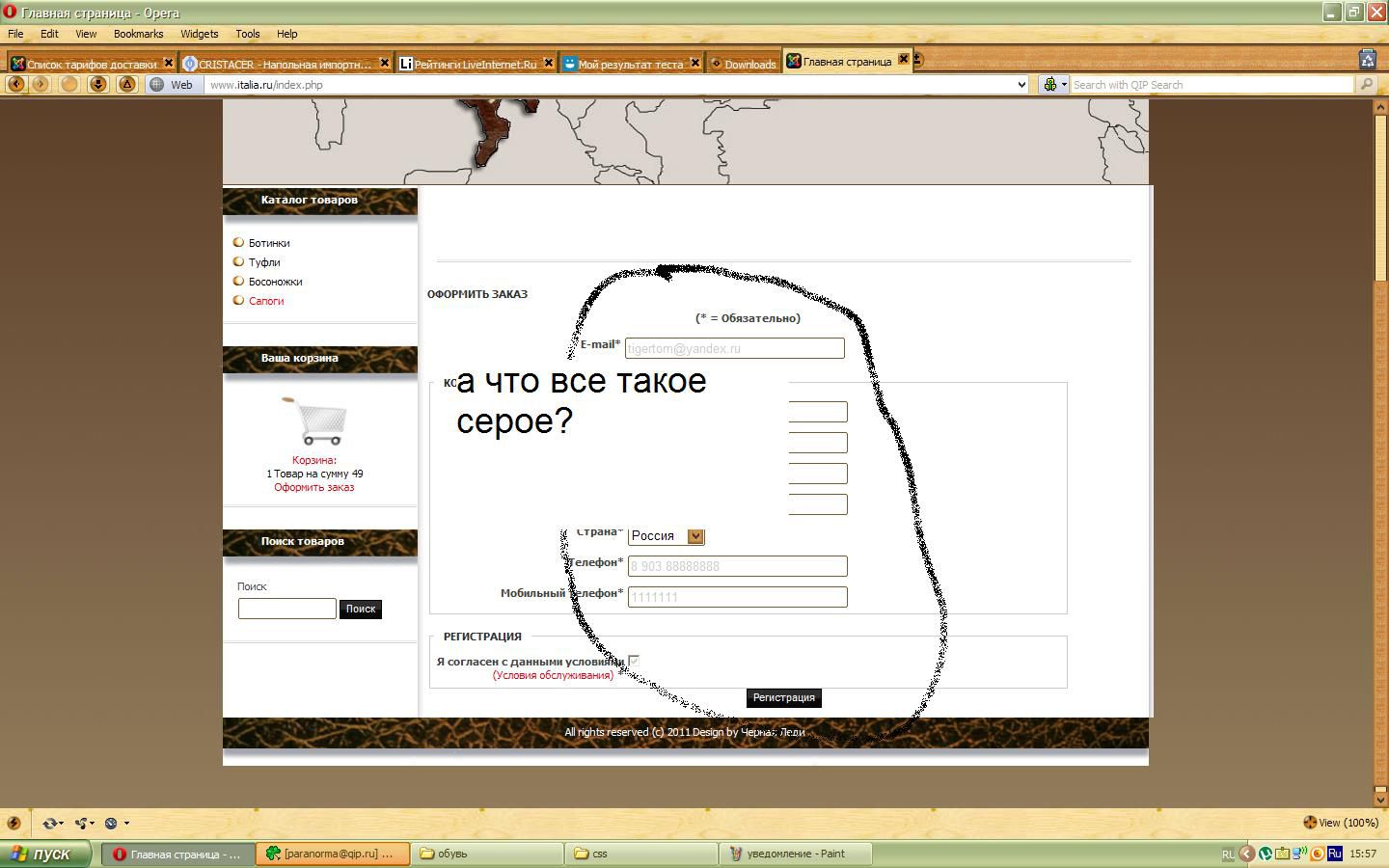Viewport: 1389px width, 868px height.
Task: Click the E-mail input field
Action: [x=734, y=348]
